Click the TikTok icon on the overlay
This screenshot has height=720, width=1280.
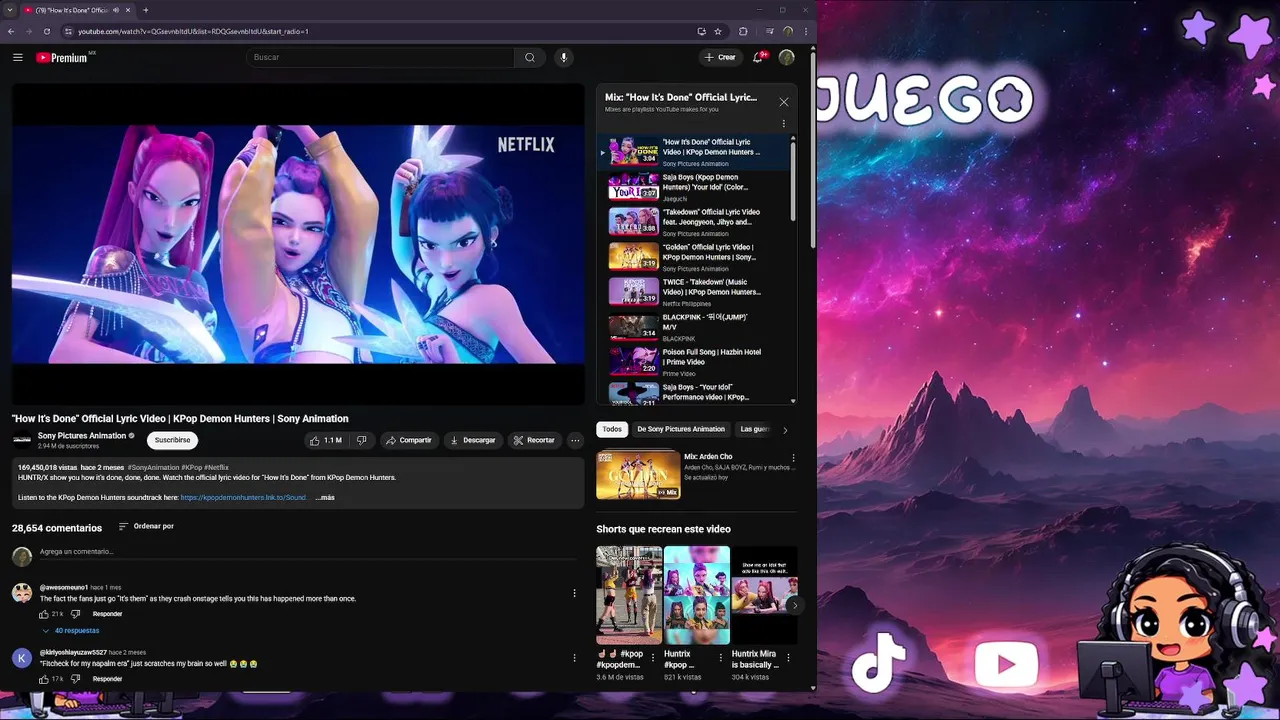pyautogui.click(x=879, y=662)
